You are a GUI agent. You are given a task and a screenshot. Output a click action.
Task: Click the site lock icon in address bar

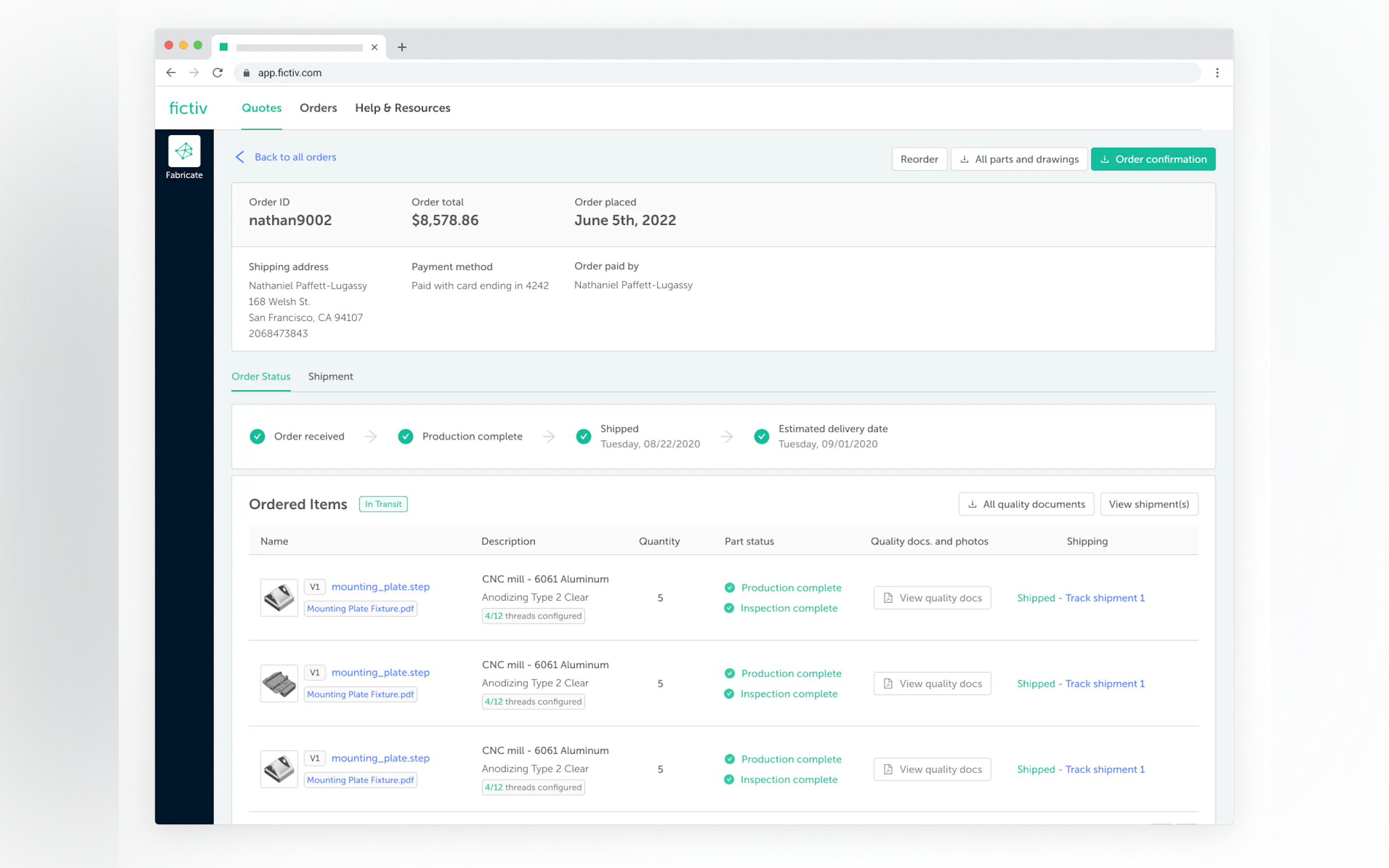click(246, 73)
